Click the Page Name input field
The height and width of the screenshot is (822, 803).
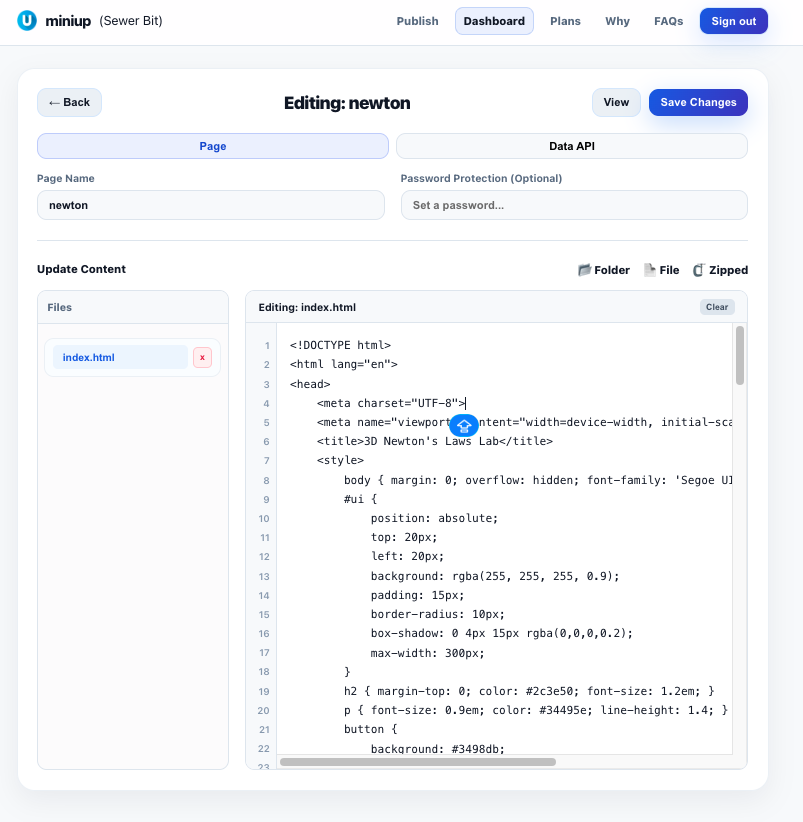pyautogui.click(x=210, y=204)
